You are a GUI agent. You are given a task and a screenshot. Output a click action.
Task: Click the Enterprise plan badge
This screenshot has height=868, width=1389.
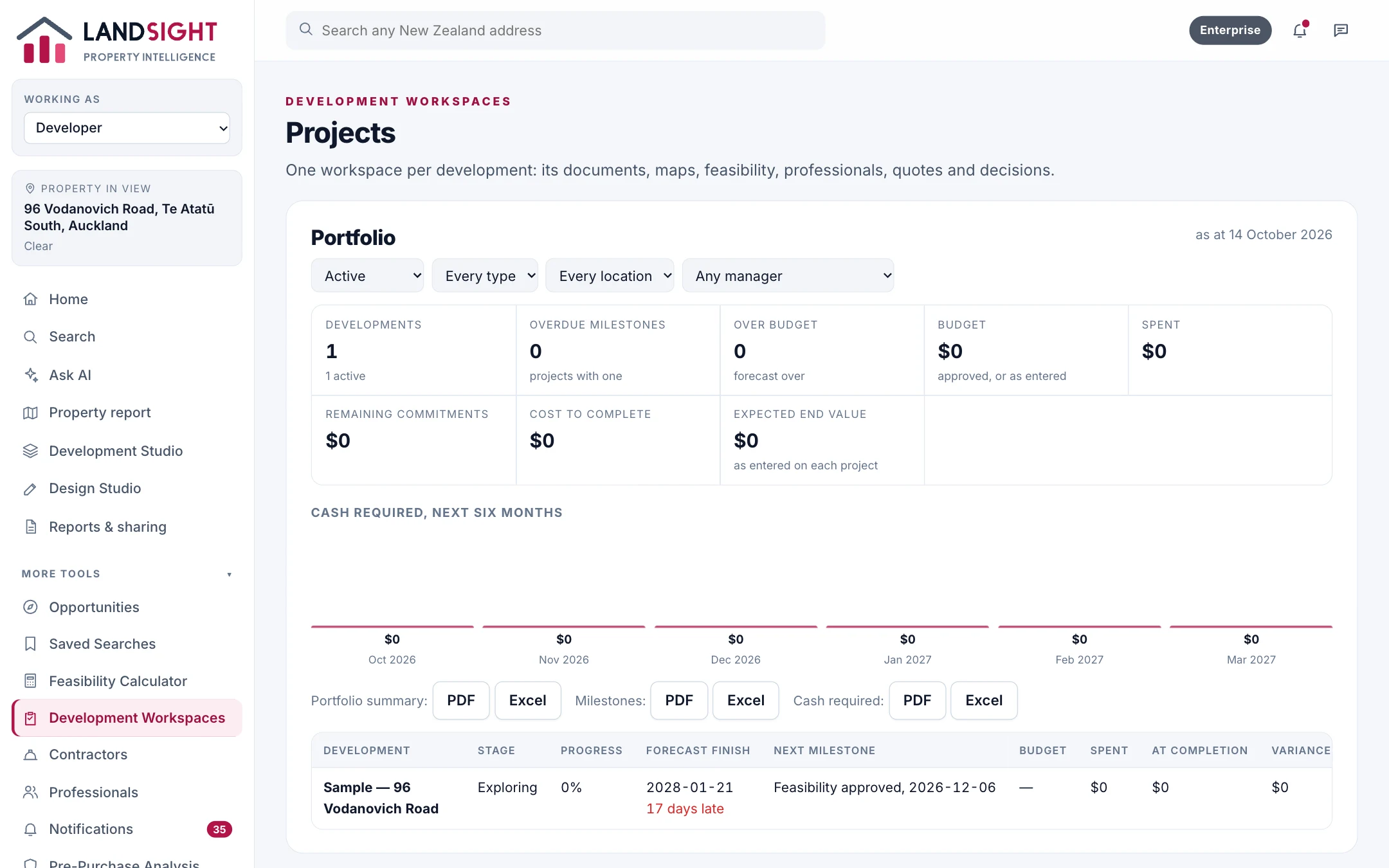coord(1230,30)
